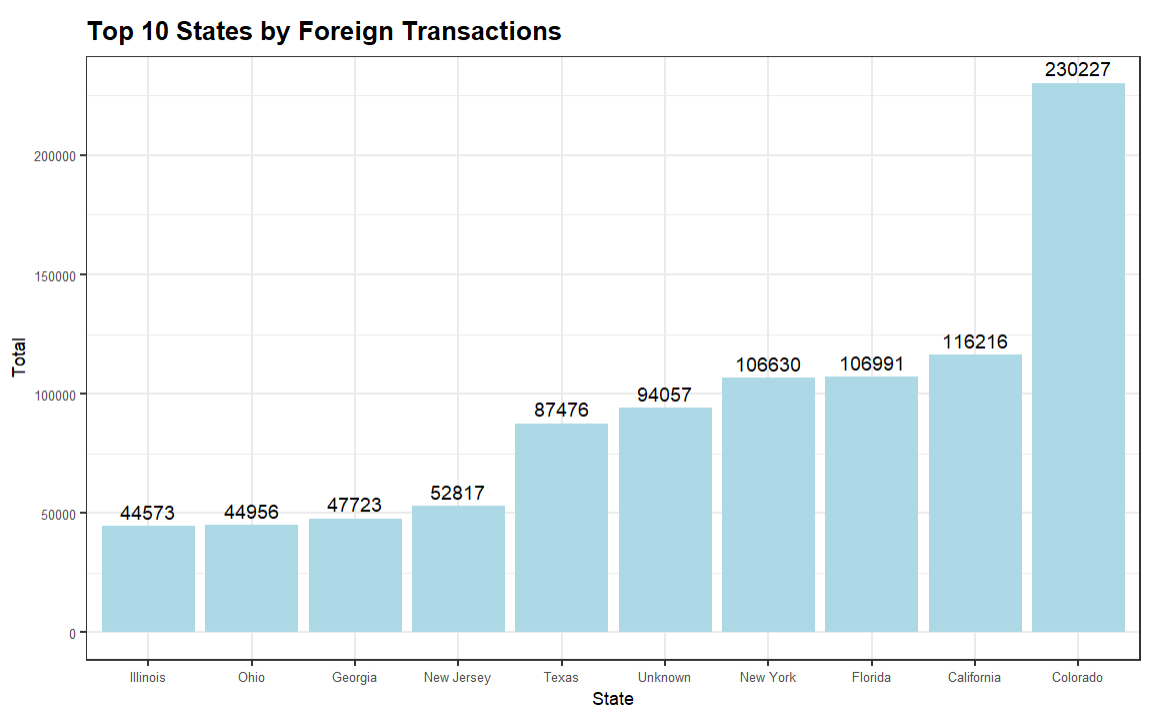Select the 116216 data label

tap(975, 342)
